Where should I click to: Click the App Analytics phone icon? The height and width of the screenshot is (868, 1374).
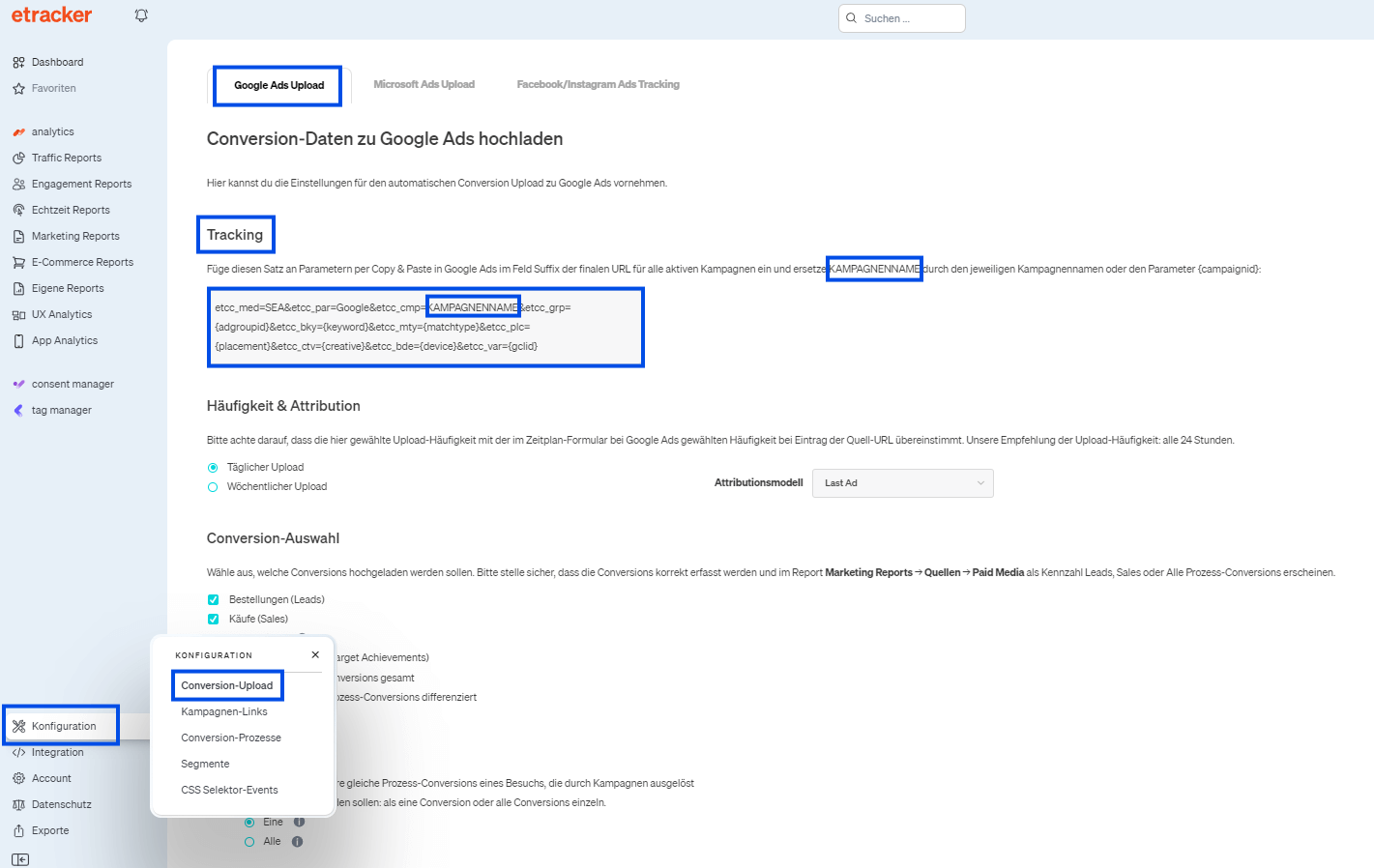[x=18, y=340]
